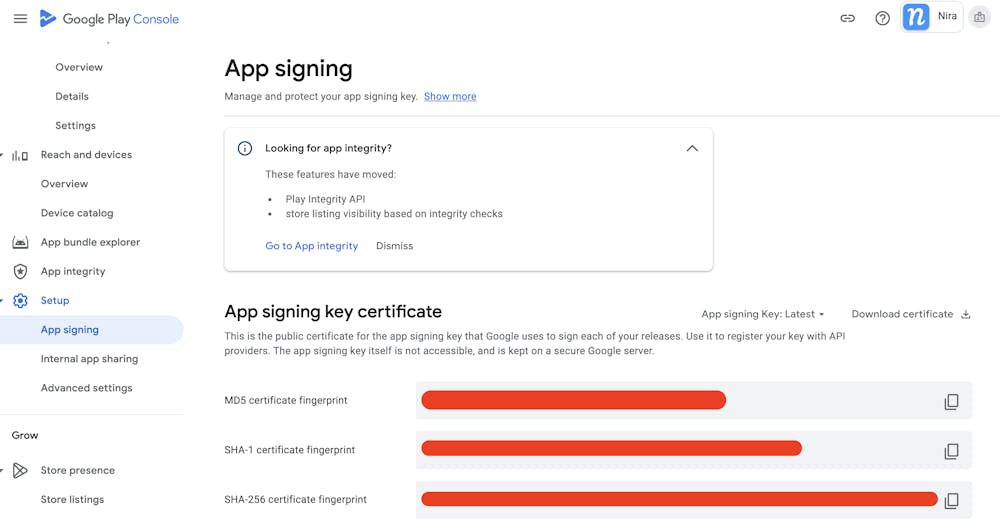Dismiss the app integrity notice
The width and height of the screenshot is (1000, 523).
pyautogui.click(x=394, y=246)
